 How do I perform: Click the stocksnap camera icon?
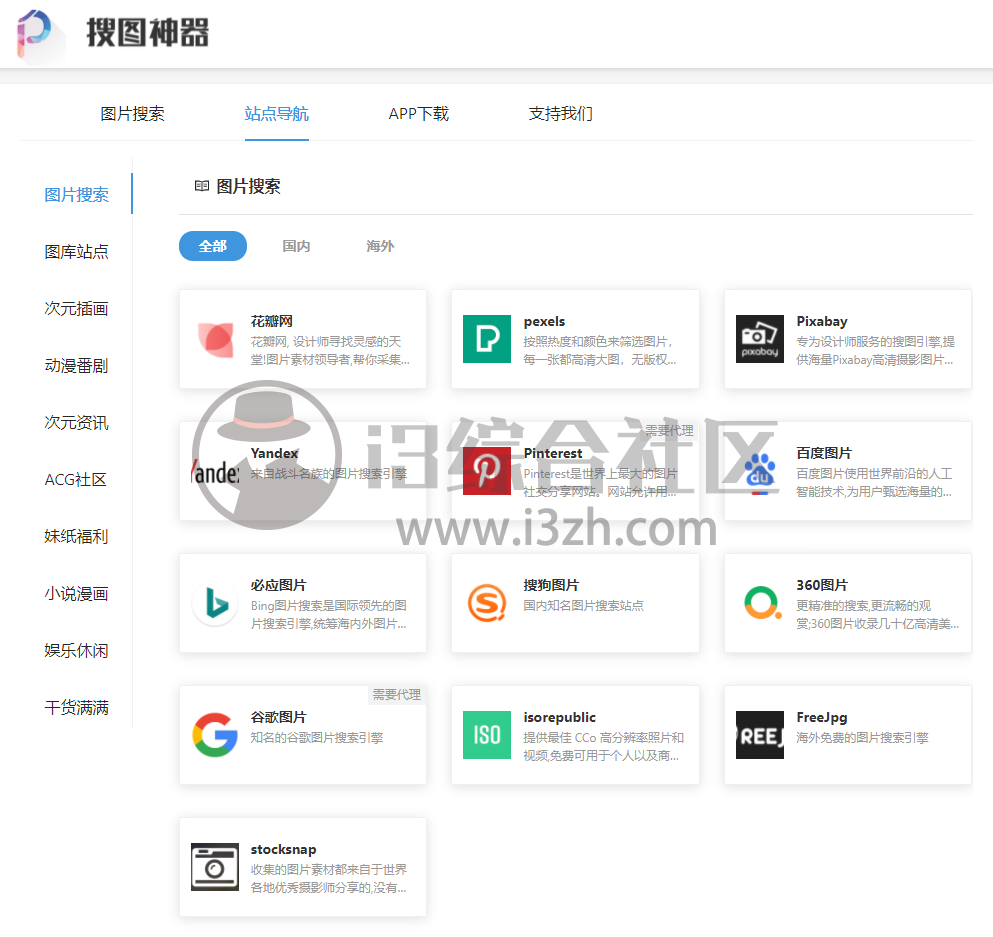[215, 867]
